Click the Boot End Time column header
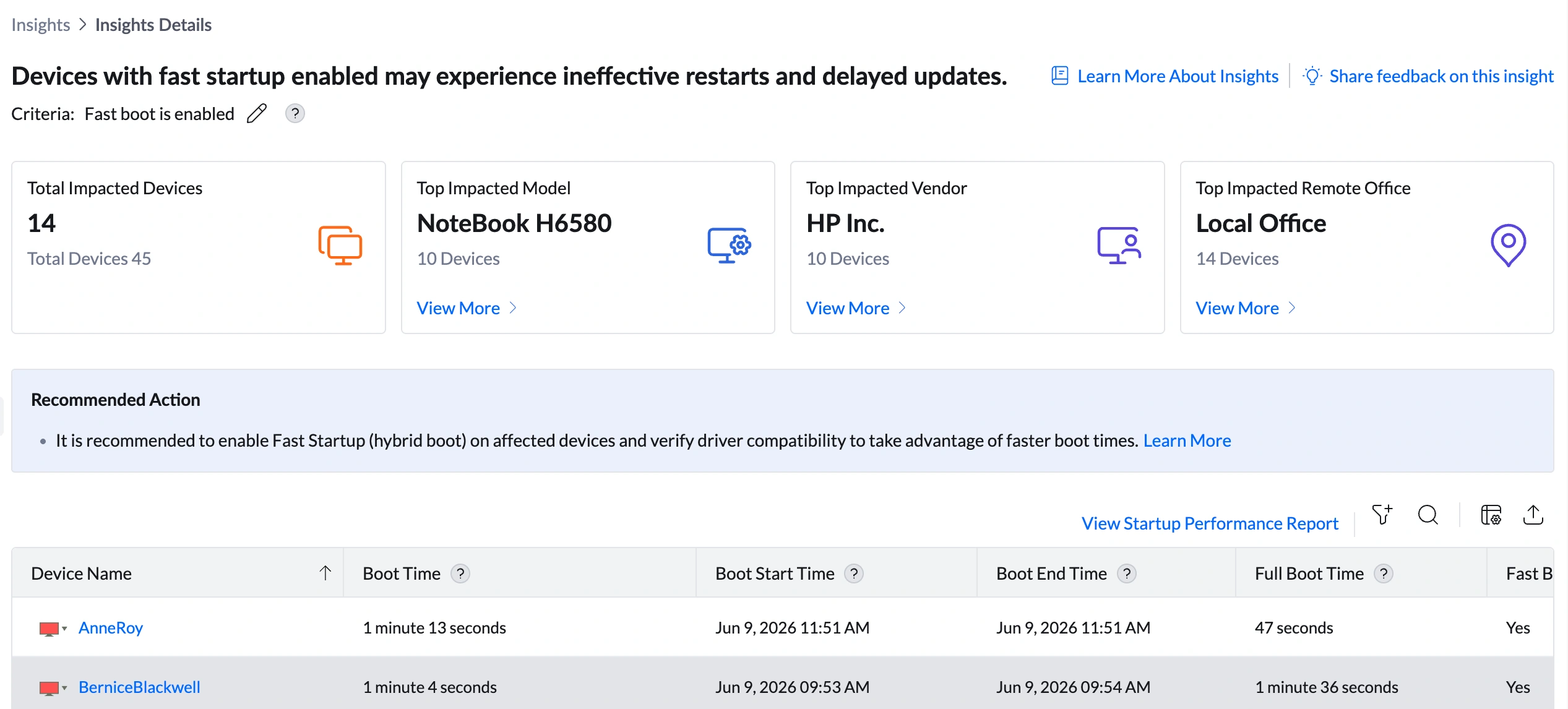Screen dimensions: 1568x709 tap(1106, 573)
